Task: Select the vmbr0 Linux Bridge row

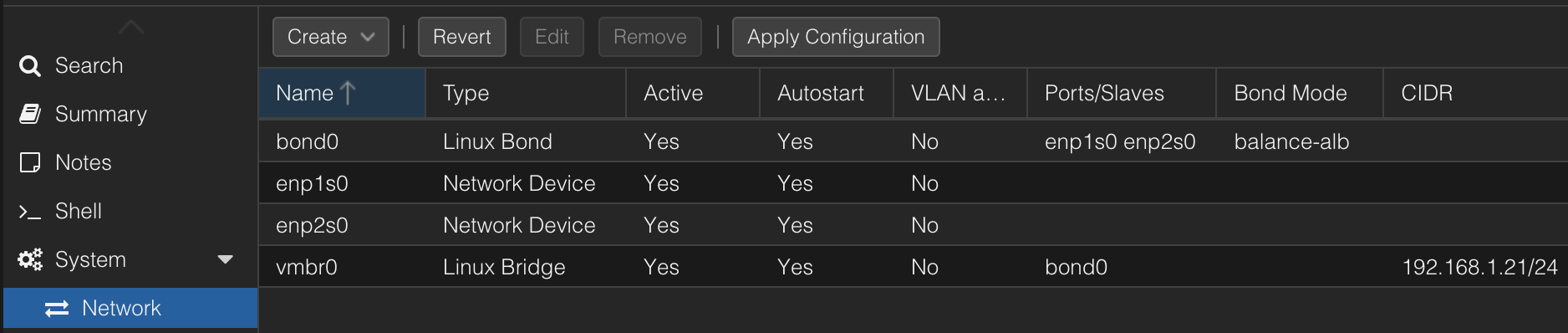Action: [914, 267]
